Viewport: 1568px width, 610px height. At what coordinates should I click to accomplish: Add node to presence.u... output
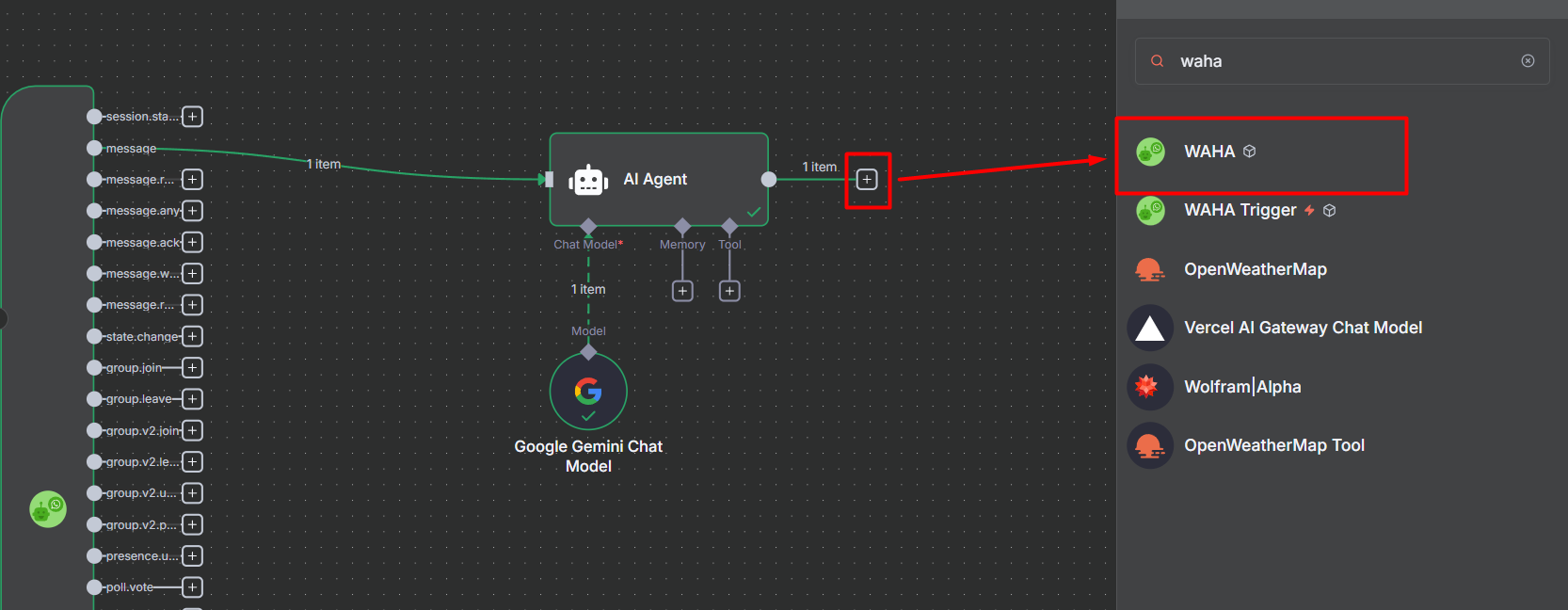(x=192, y=556)
